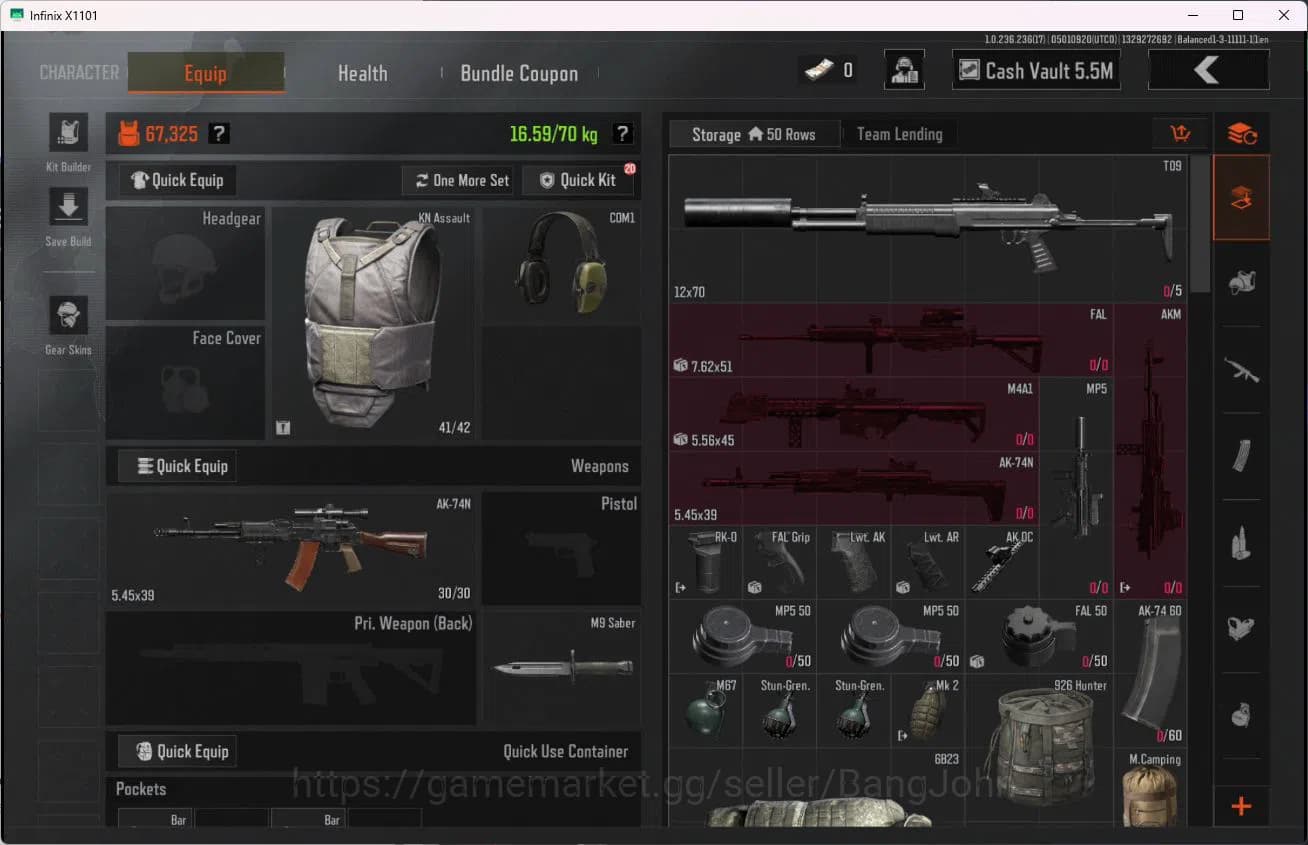Select the Lwt. AK grip item
The image size is (1308, 845).
click(x=854, y=562)
